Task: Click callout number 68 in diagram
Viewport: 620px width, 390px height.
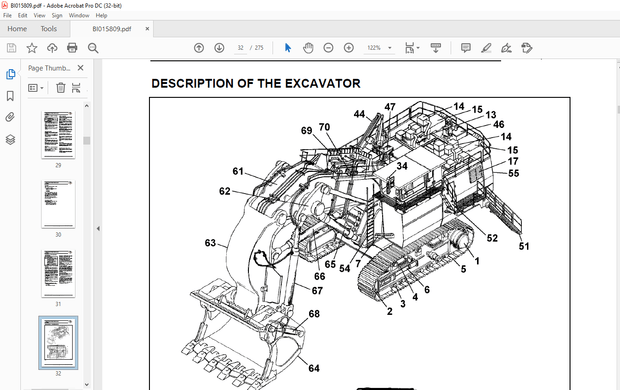Action: 314,314
